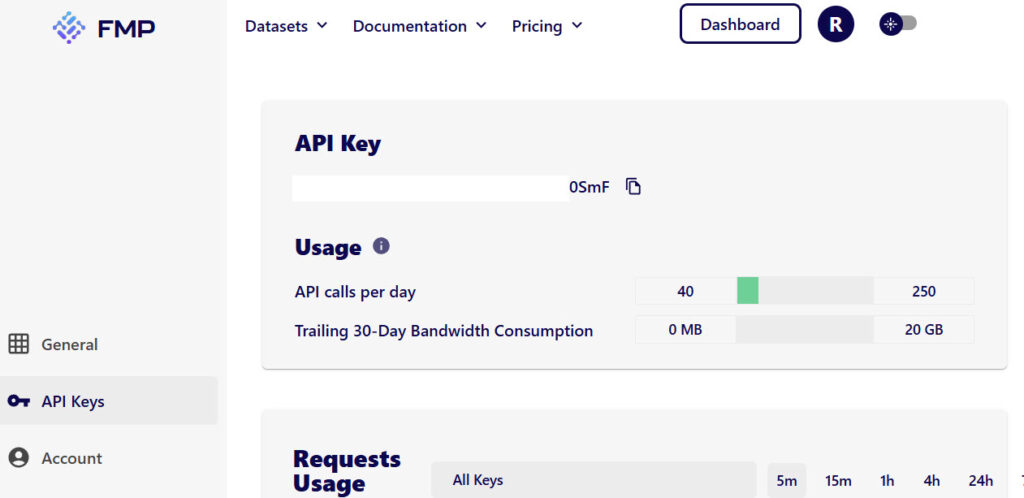Click the API calls per day usage bar
This screenshot has height=498, width=1024.
tap(804, 292)
